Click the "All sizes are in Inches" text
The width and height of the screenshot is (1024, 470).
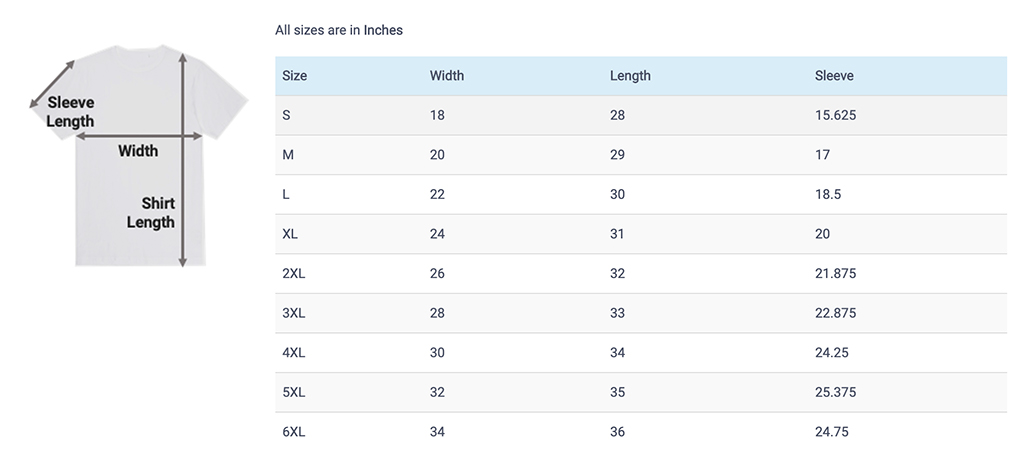339,30
